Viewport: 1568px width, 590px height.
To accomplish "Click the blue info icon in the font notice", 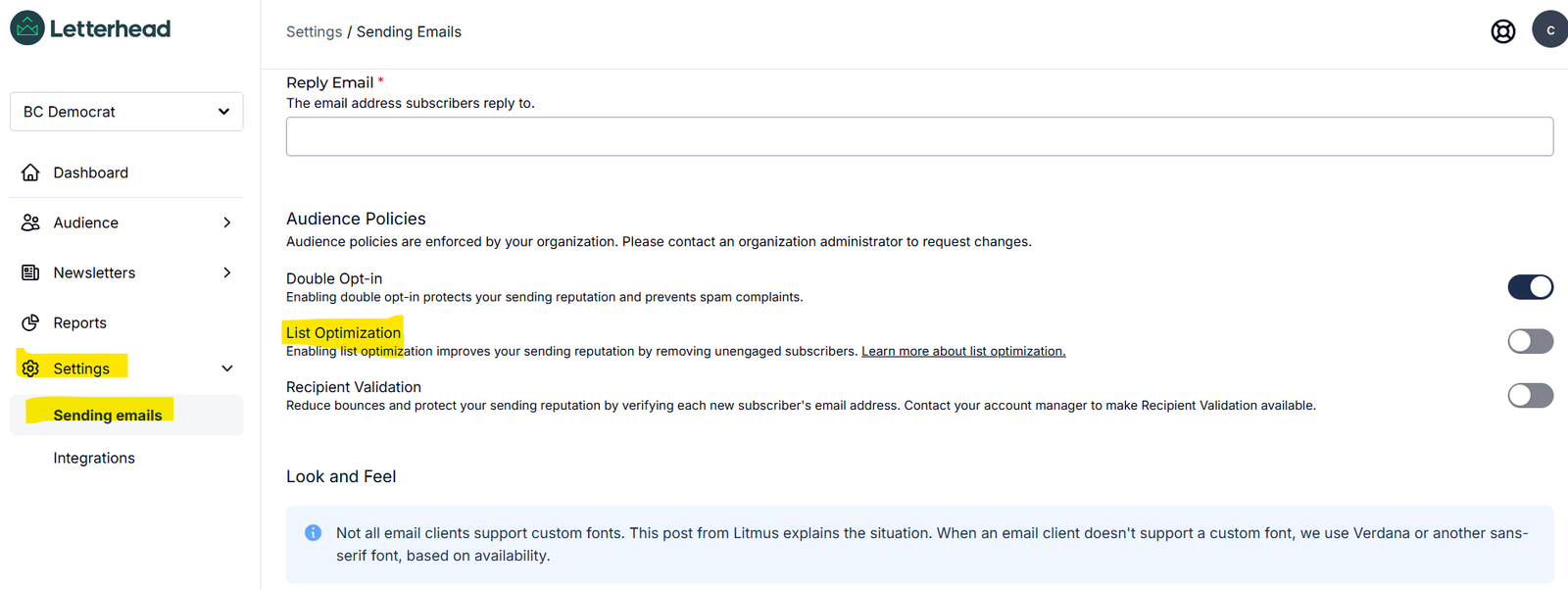I will tap(314, 533).
